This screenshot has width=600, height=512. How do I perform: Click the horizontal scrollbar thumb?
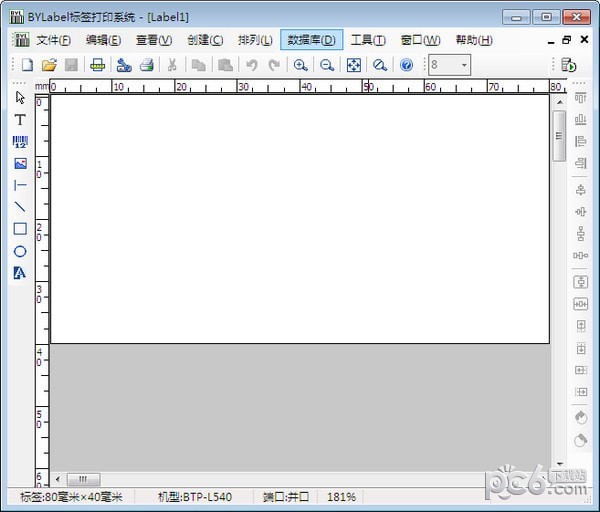[83, 479]
